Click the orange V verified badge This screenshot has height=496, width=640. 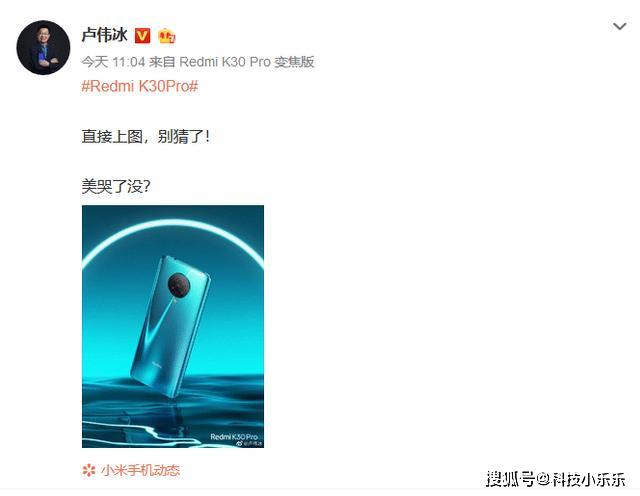[142, 36]
